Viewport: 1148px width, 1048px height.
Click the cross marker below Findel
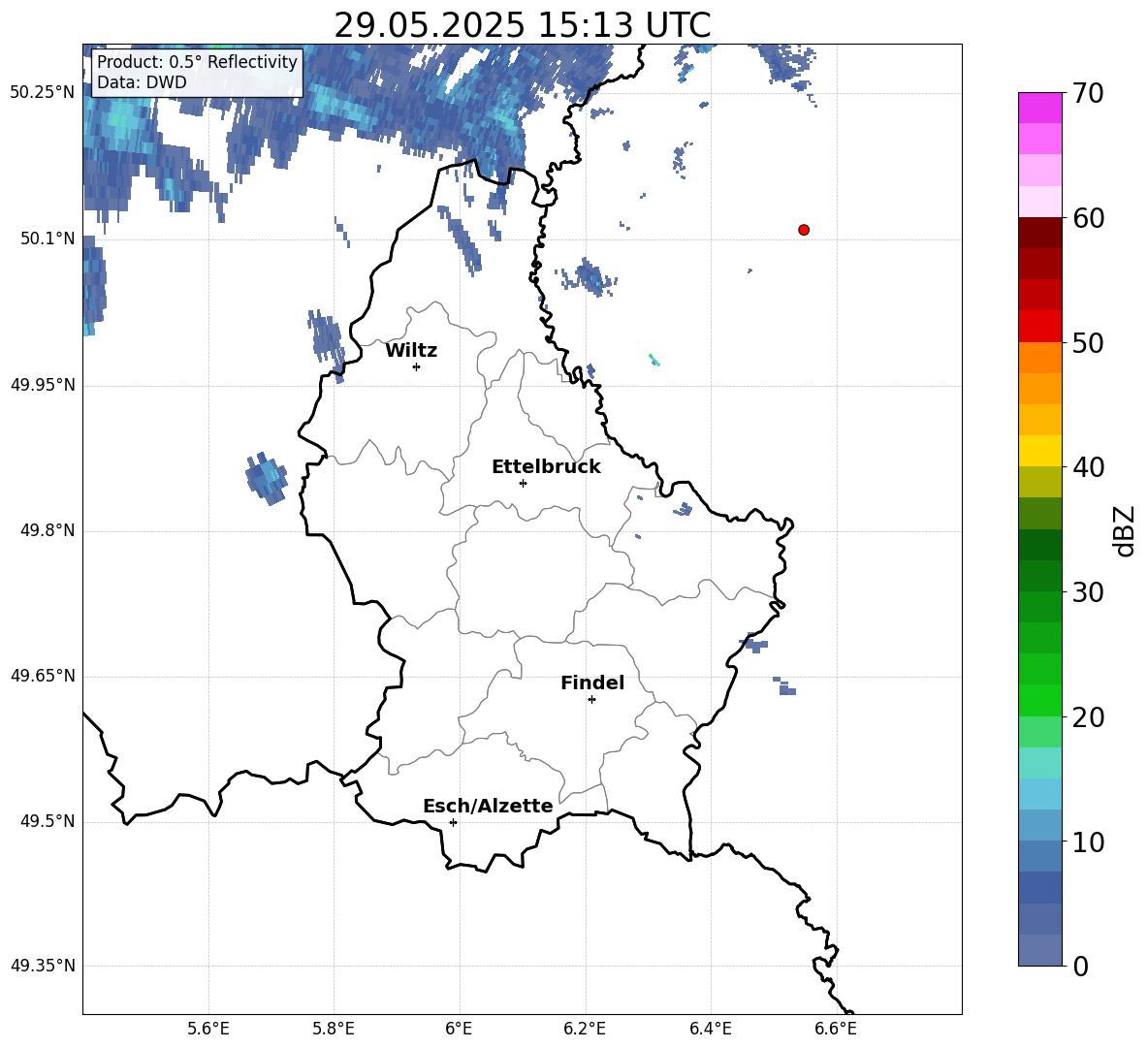(591, 700)
